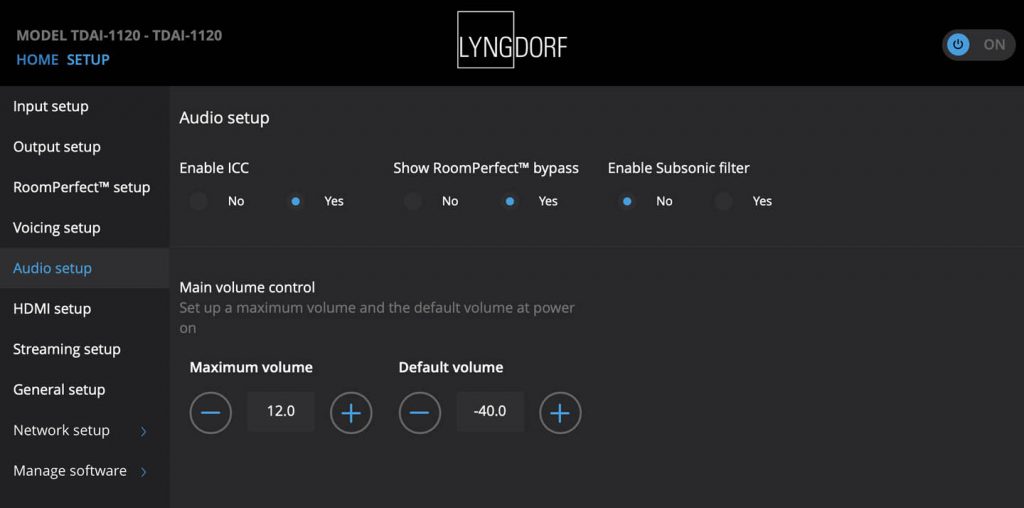Open Output setup page
The image size is (1024, 508).
84,147
